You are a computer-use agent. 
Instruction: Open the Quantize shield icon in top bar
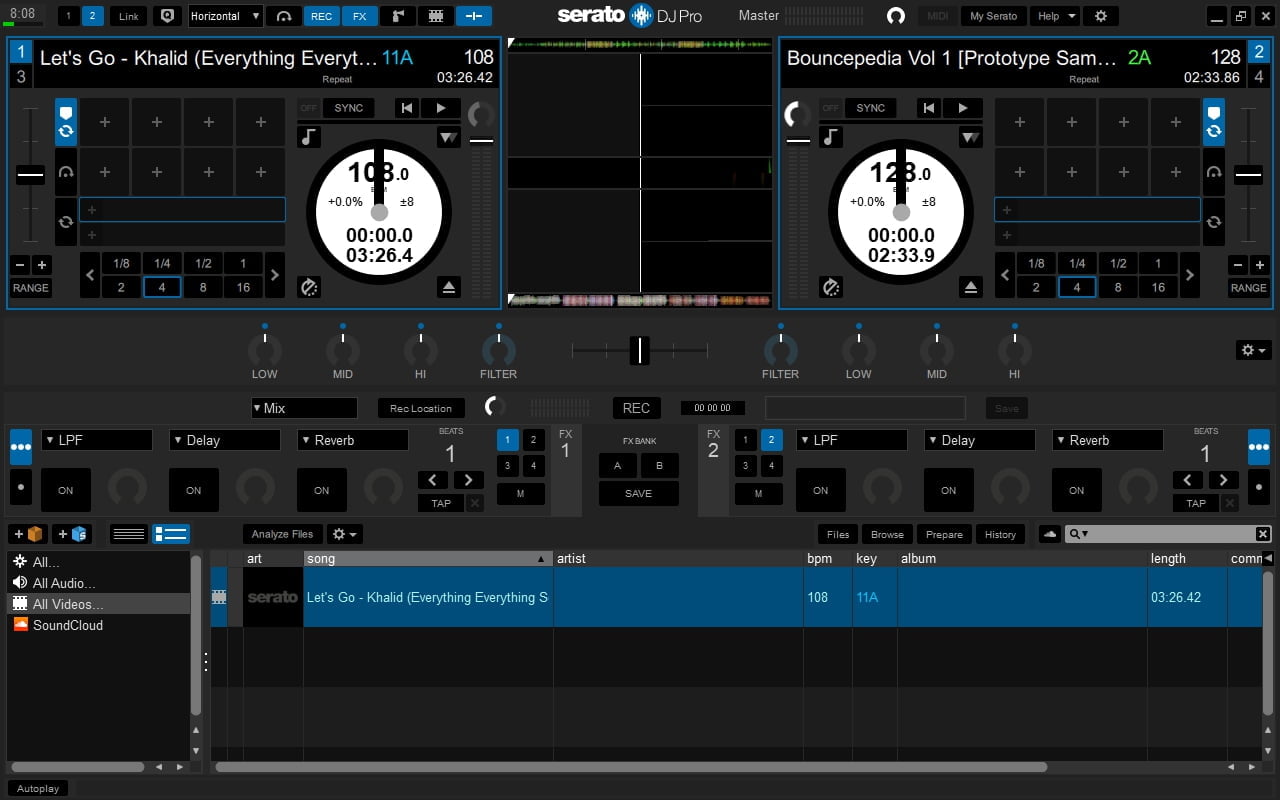[167, 16]
